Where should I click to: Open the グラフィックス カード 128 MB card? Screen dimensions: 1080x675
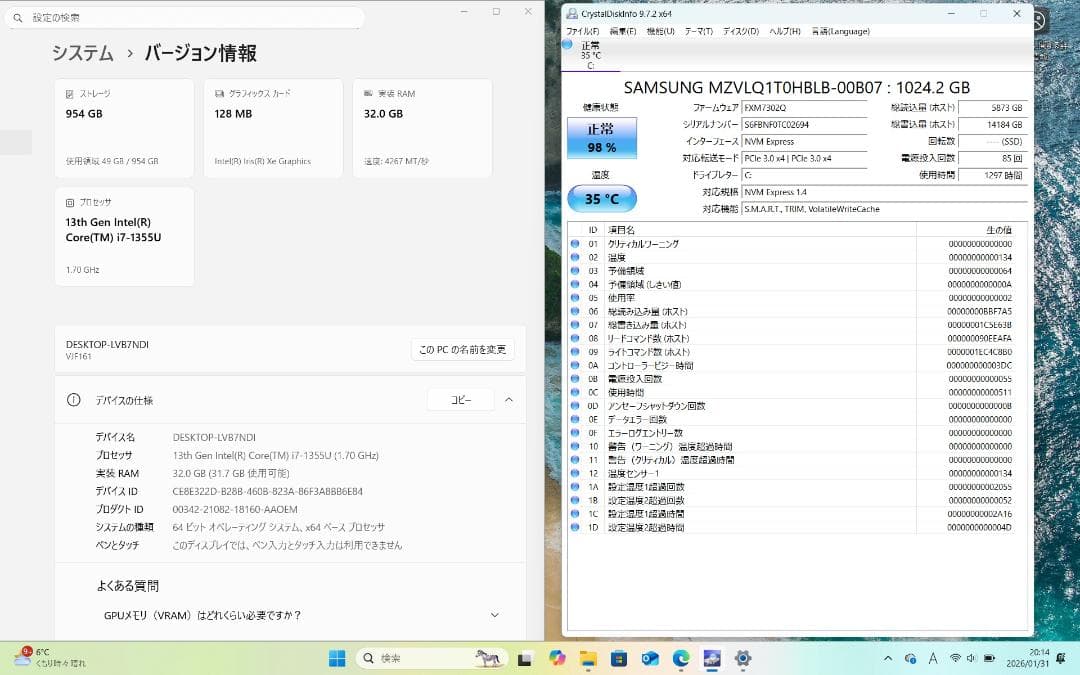point(273,128)
